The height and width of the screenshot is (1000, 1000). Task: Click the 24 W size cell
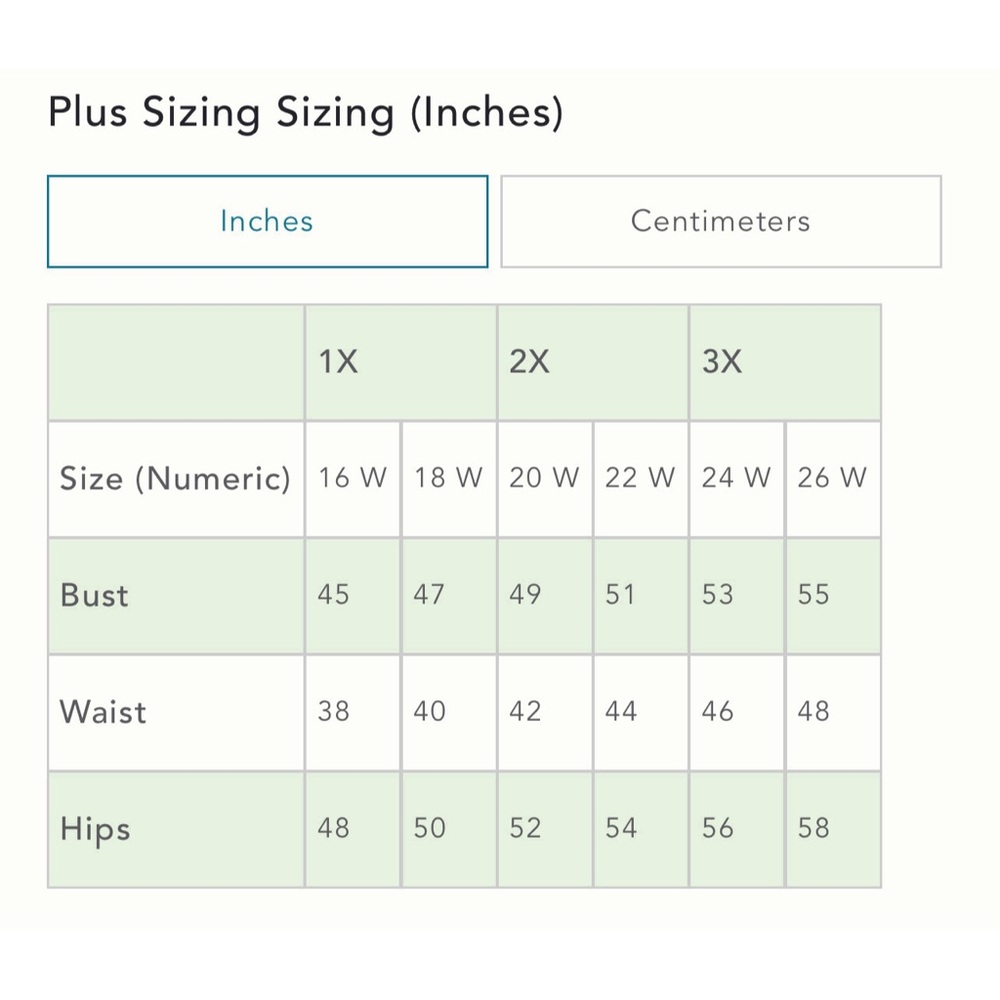tap(736, 478)
